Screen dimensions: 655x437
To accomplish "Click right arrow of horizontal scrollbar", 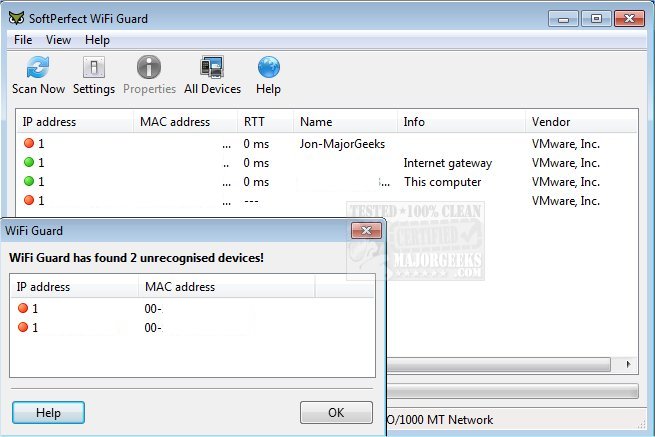I will click(629, 365).
